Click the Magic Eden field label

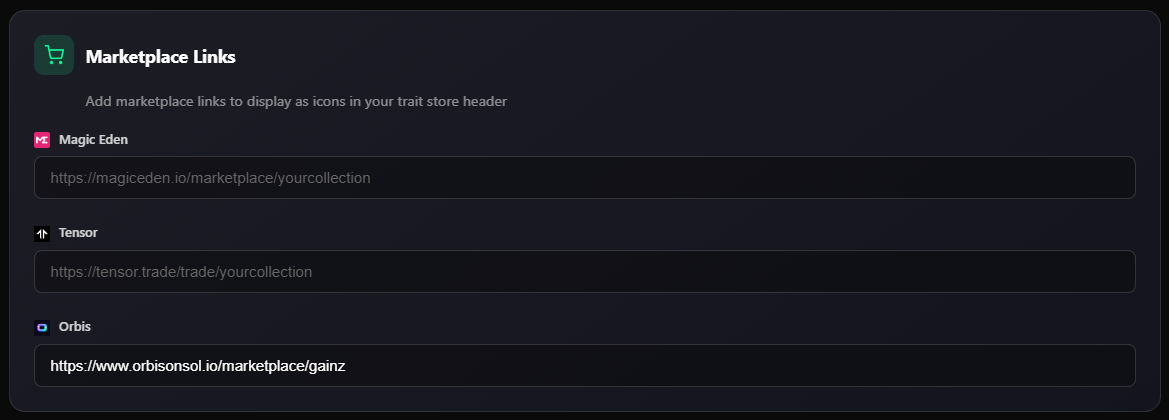click(93, 140)
